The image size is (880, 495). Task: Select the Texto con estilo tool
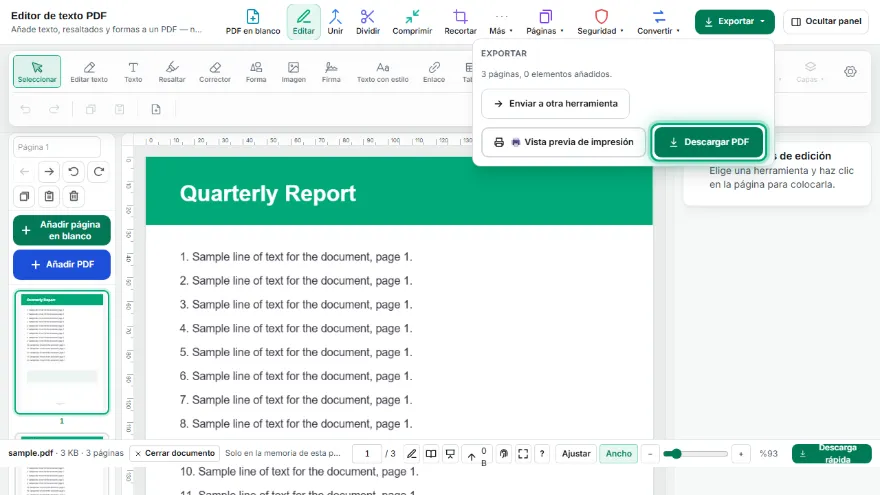pyautogui.click(x=383, y=72)
